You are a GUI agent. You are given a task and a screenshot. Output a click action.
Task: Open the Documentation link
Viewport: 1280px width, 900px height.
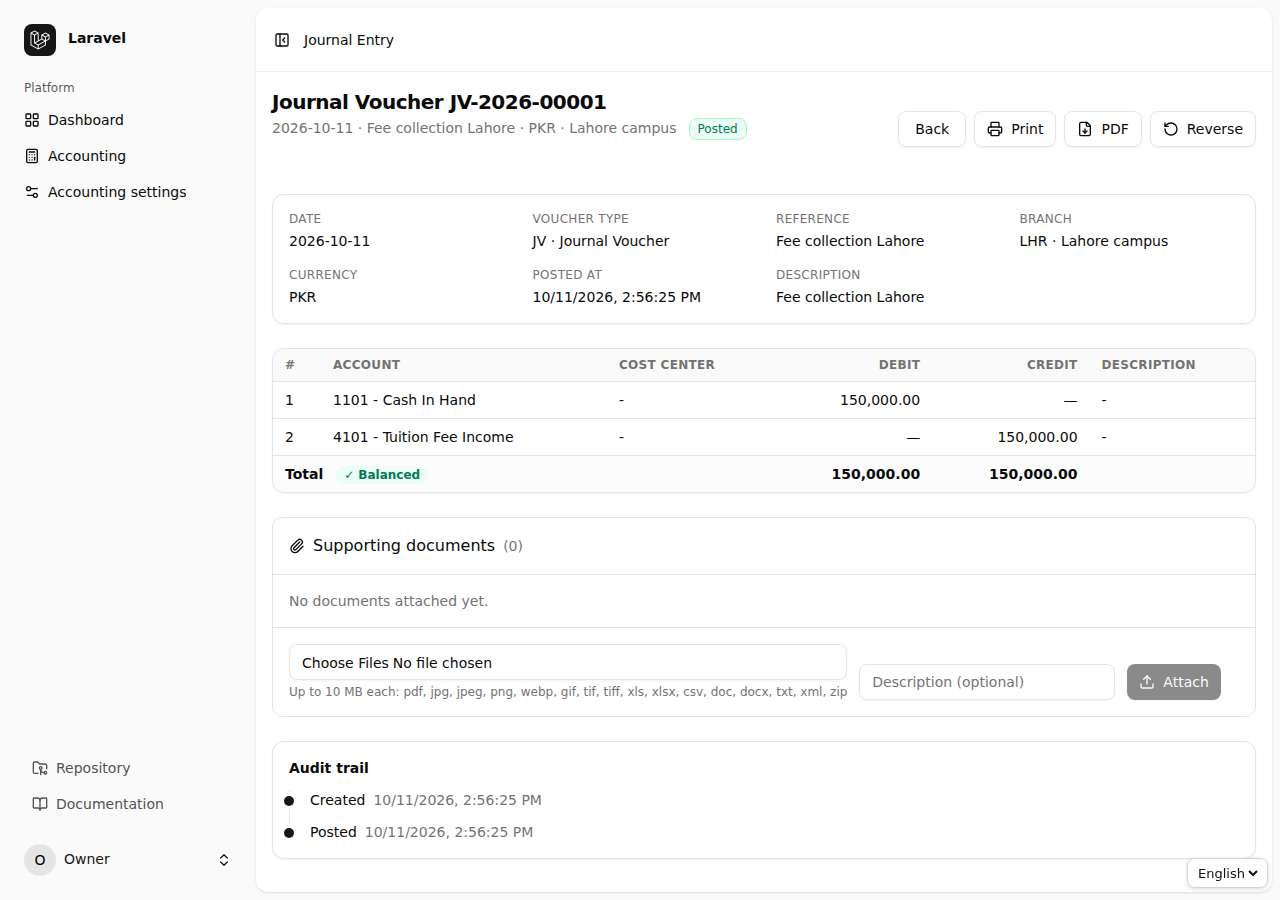pyautogui.click(x=128, y=804)
